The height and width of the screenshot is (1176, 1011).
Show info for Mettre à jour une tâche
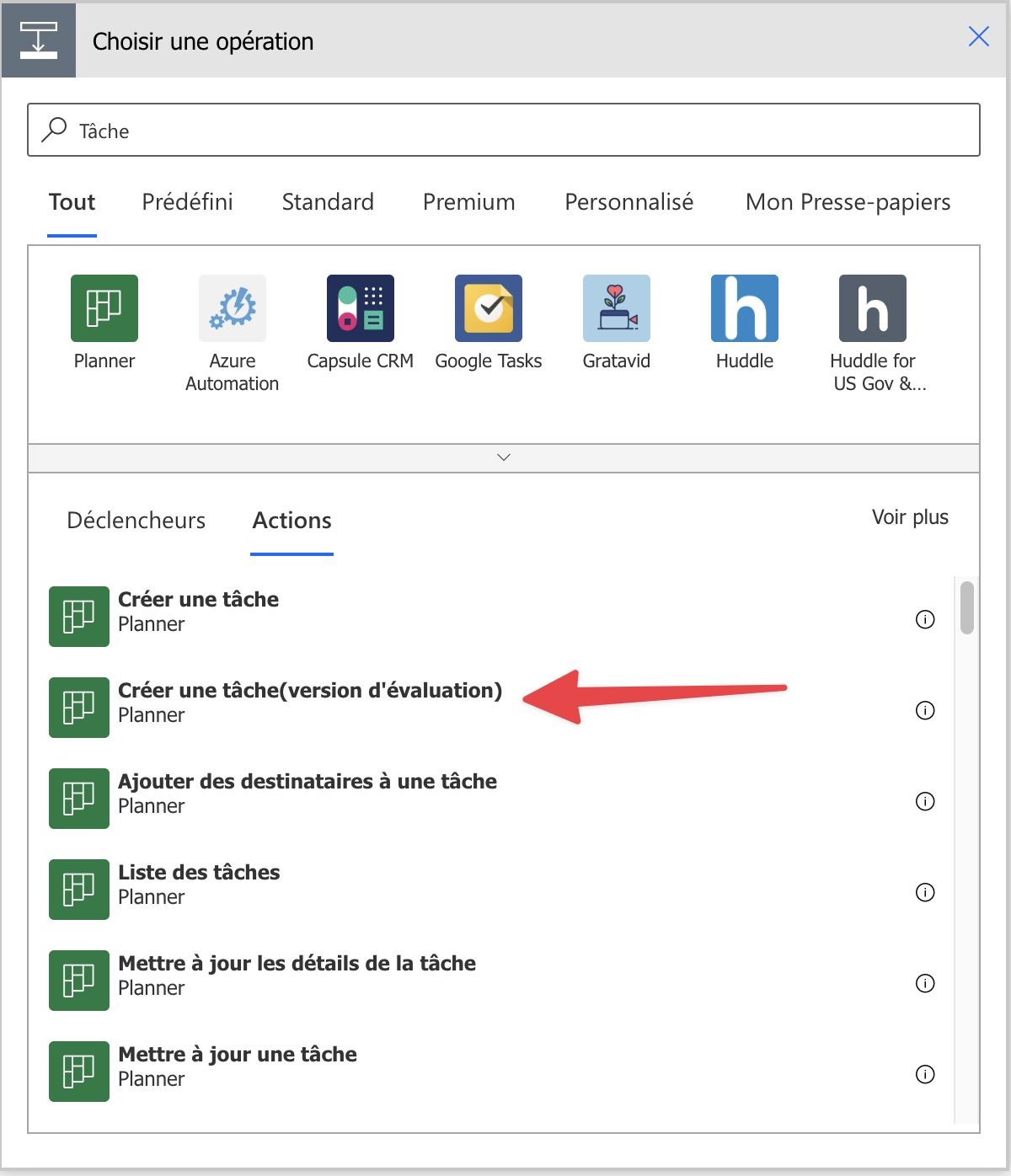coord(925,1075)
